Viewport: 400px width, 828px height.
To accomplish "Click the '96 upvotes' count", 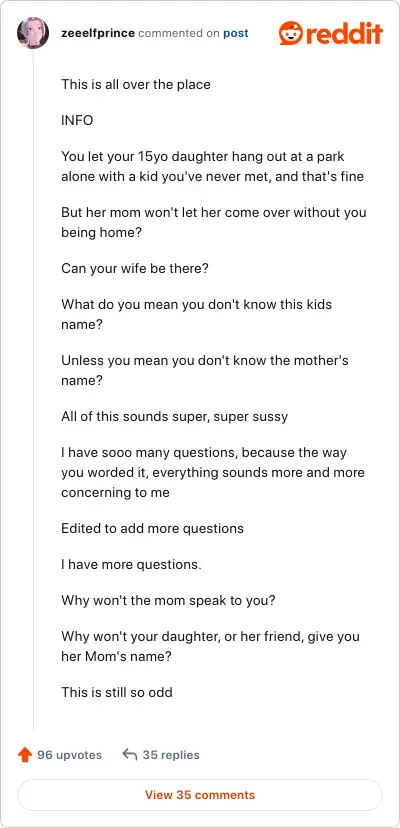I will (x=69, y=755).
